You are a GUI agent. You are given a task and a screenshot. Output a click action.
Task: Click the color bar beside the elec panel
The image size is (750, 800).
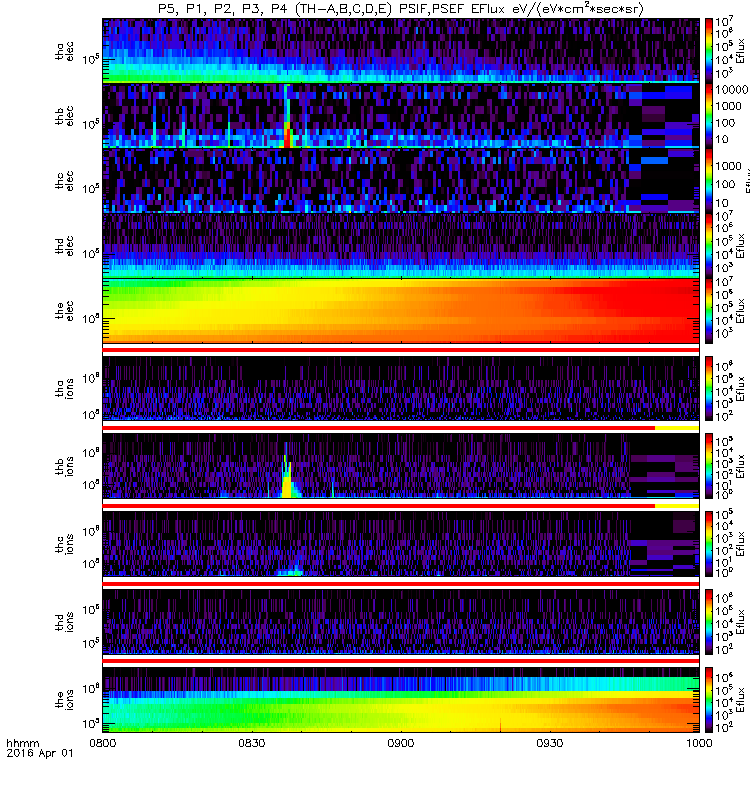point(709,310)
